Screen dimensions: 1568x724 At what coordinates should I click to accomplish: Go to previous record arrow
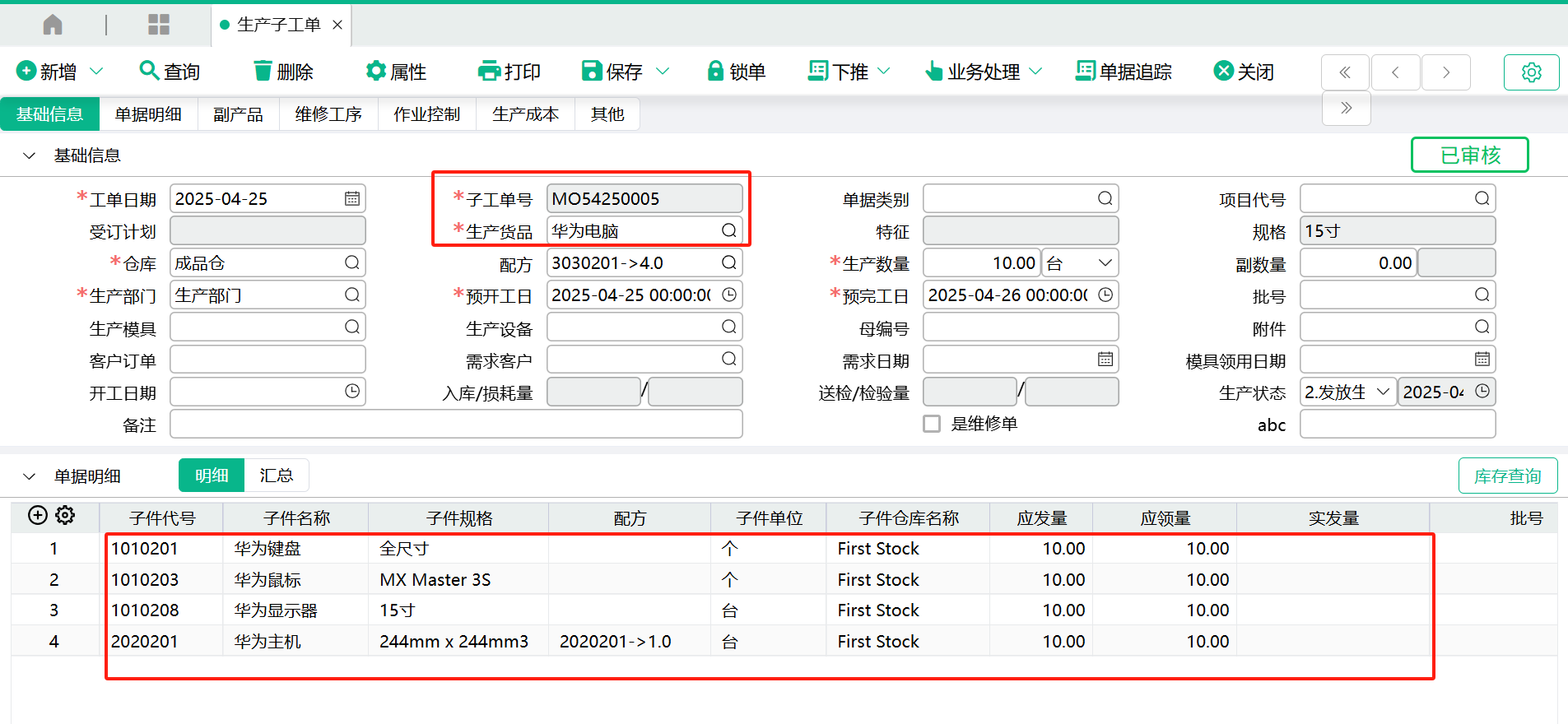tap(1395, 72)
